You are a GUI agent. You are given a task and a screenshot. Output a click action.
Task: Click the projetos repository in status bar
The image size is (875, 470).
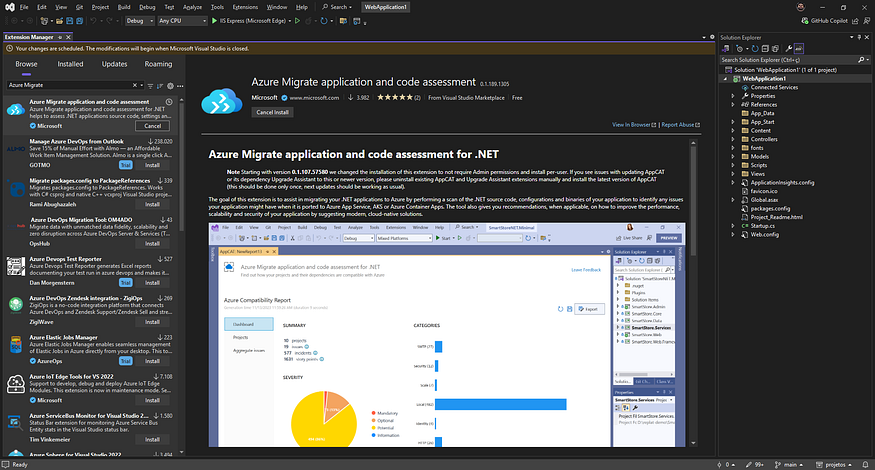click(834, 464)
